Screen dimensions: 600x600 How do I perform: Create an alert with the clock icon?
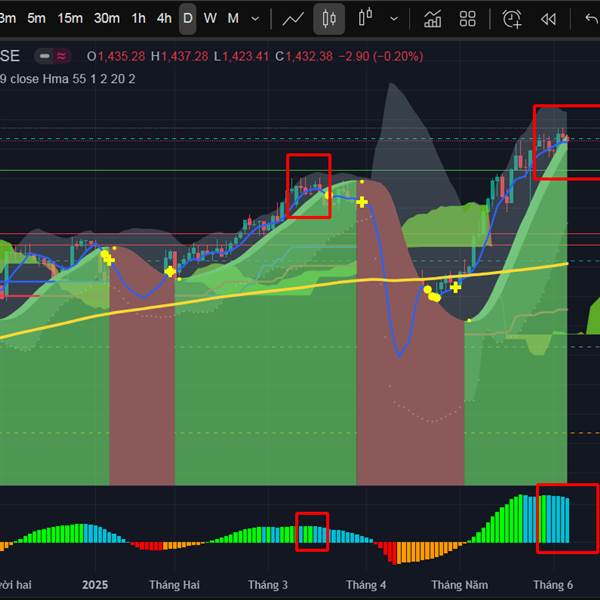(x=512, y=19)
